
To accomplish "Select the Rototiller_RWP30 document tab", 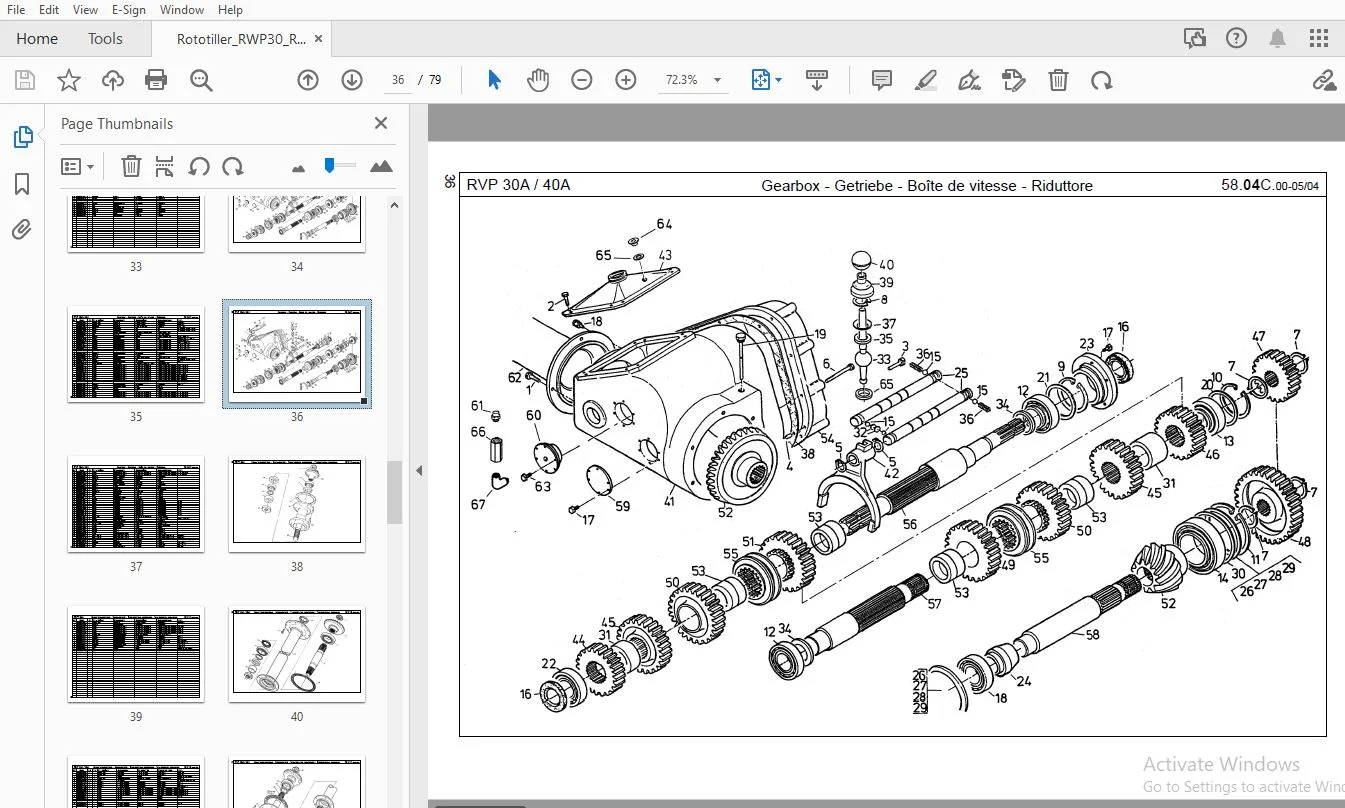I will 241,39.
